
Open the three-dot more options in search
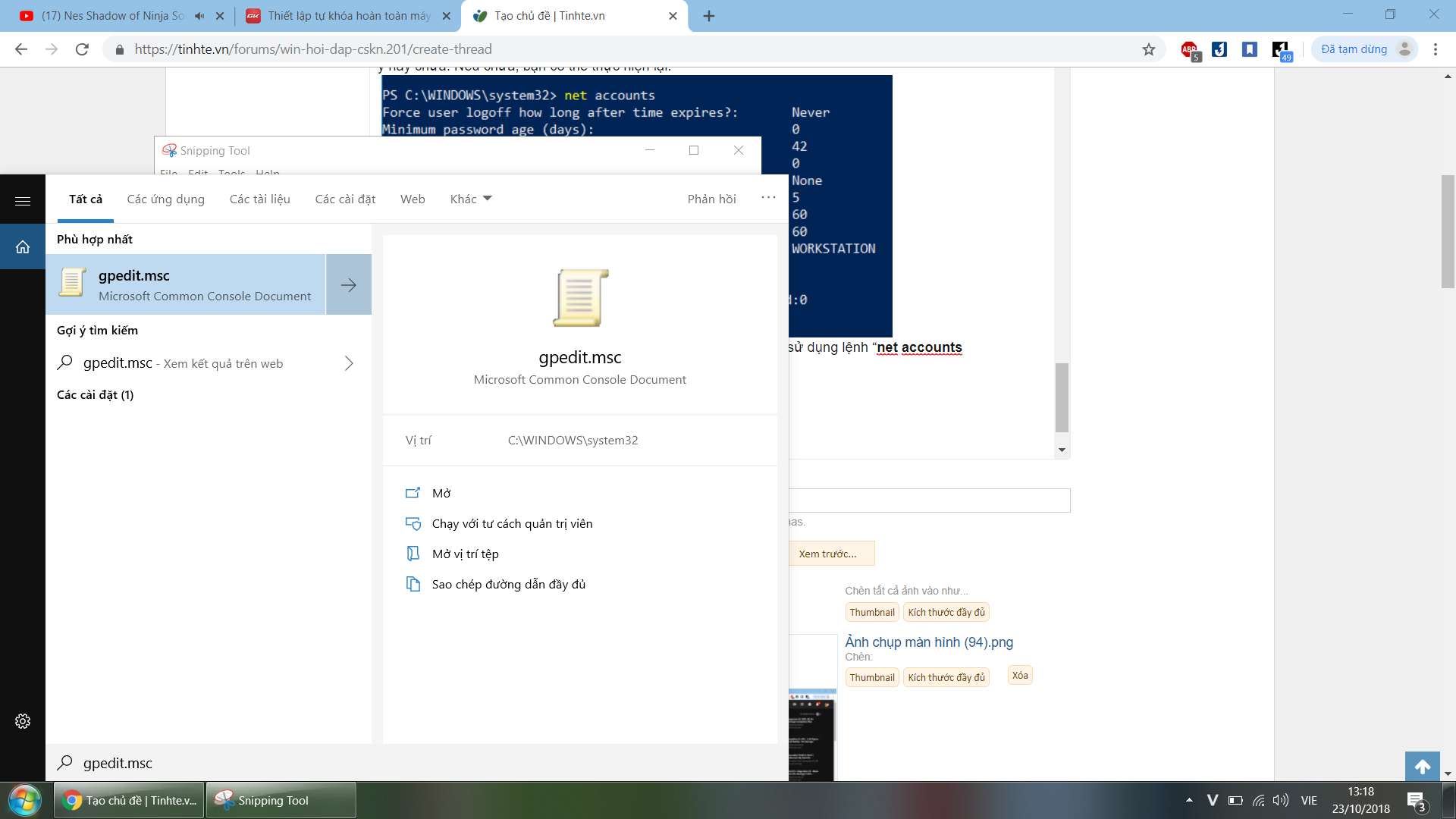768,198
